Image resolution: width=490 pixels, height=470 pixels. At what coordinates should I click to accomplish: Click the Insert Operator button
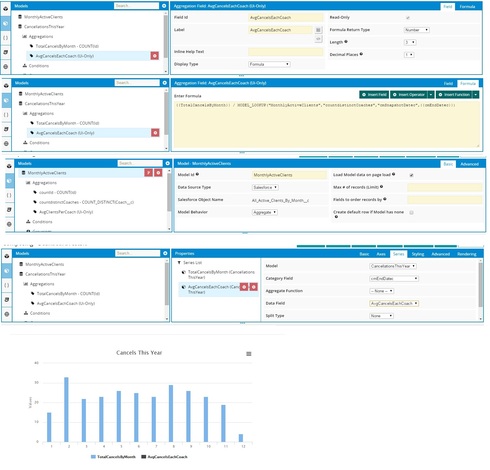point(409,95)
